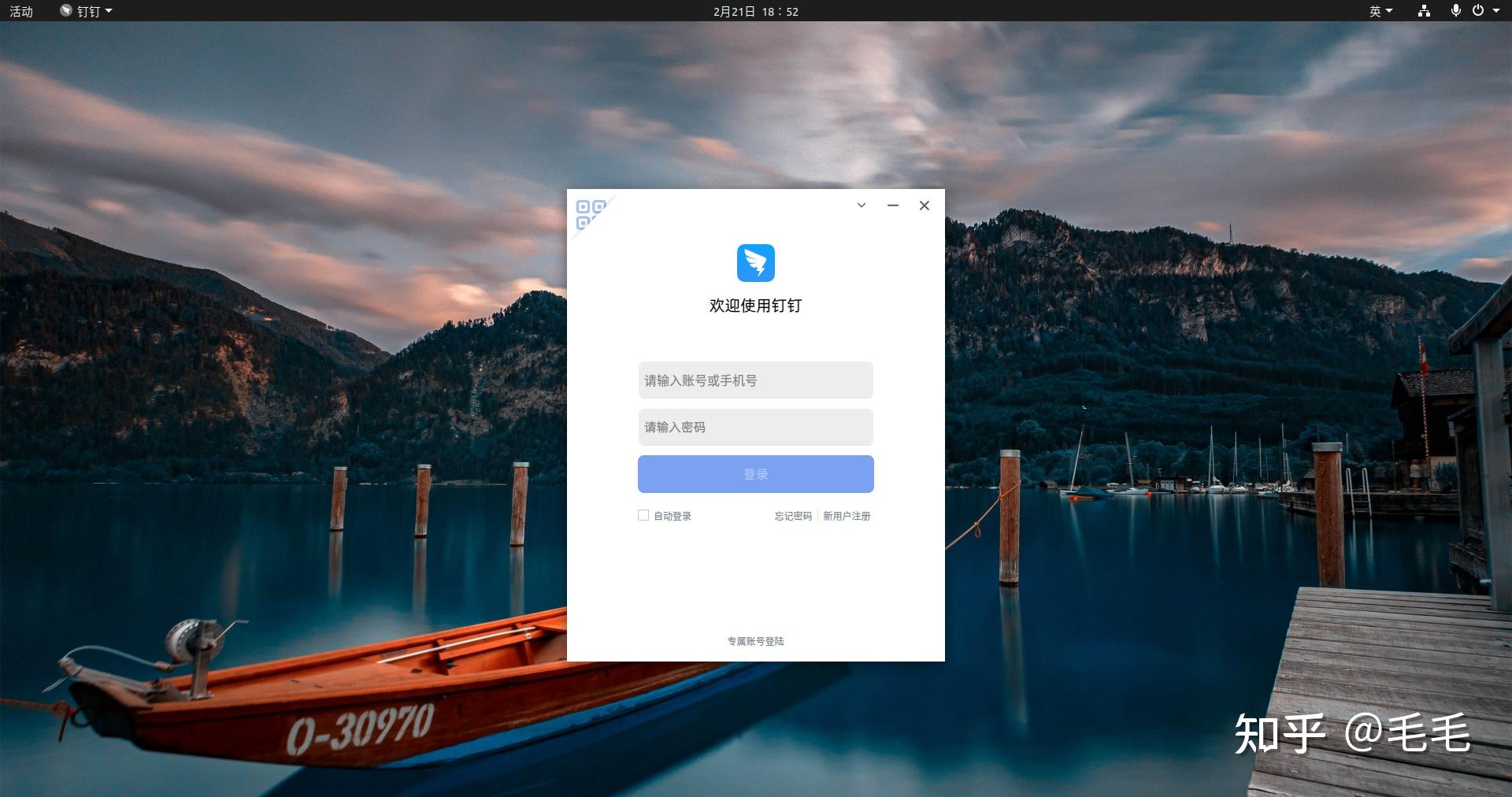Click the DingTalk logo above the welcome text
Viewport: 1512px width, 797px height.
pyautogui.click(x=755, y=263)
